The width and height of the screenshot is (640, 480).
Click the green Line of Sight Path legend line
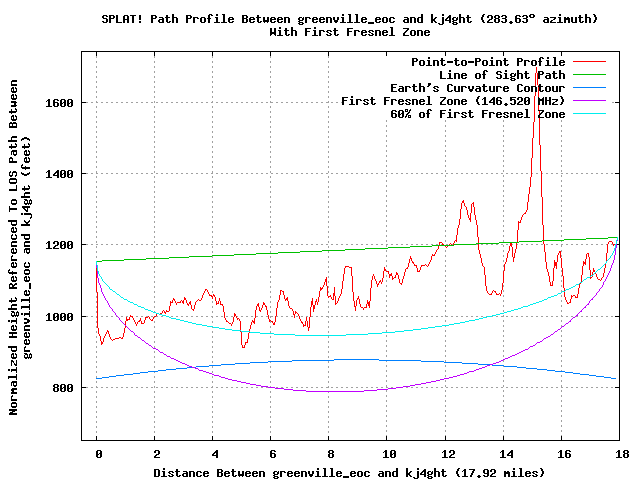pos(589,75)
